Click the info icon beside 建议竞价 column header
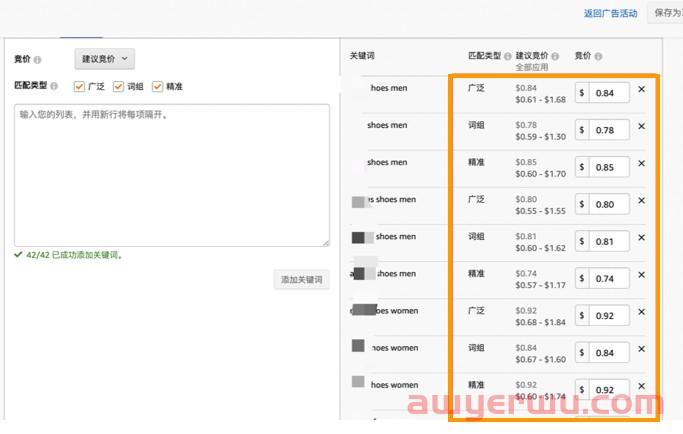This screenshot has width=683, height=434. coord(555,56)
